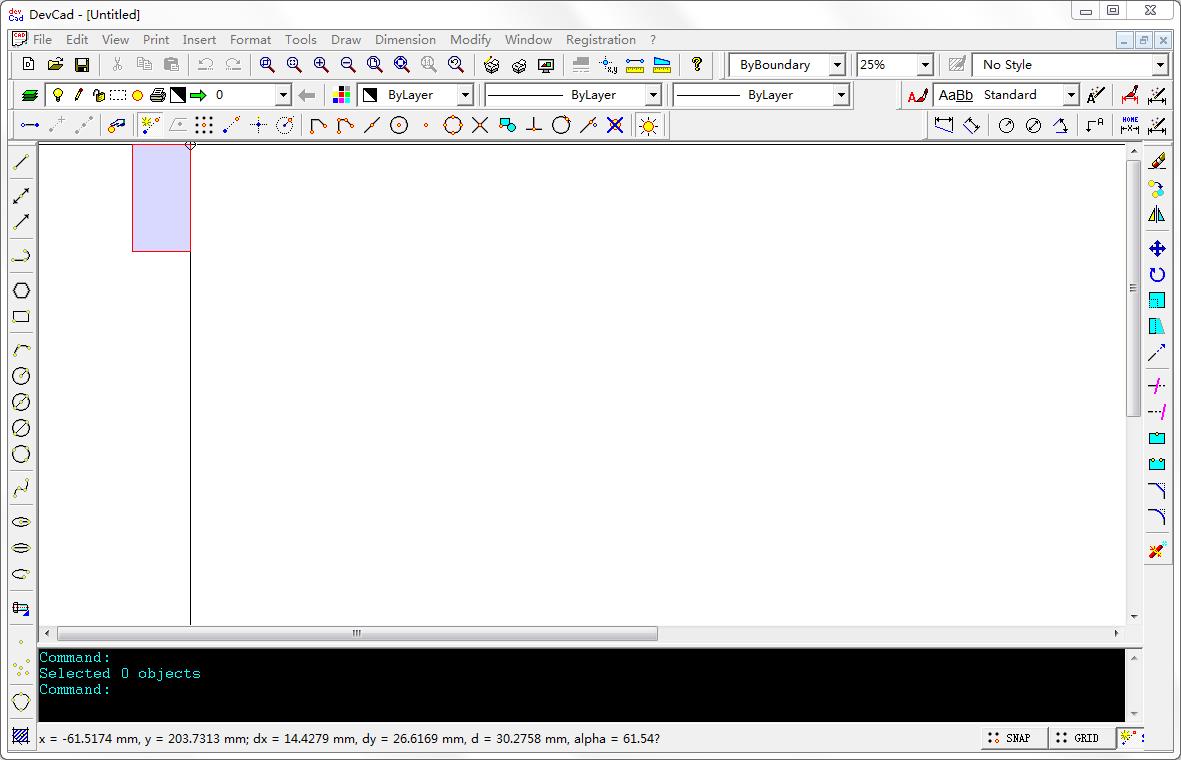Screen dimensions: 1181x760
Task: Open the Modify menu
Action: 470,40
